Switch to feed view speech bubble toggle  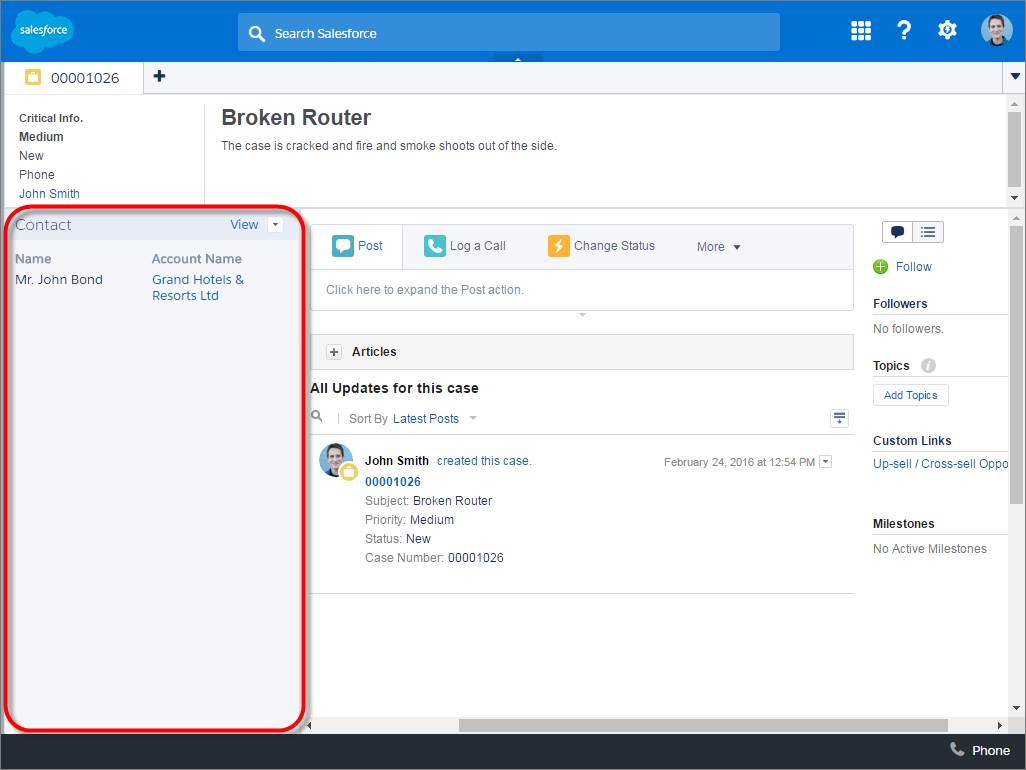pyautogui.click(x=897, y=232)
